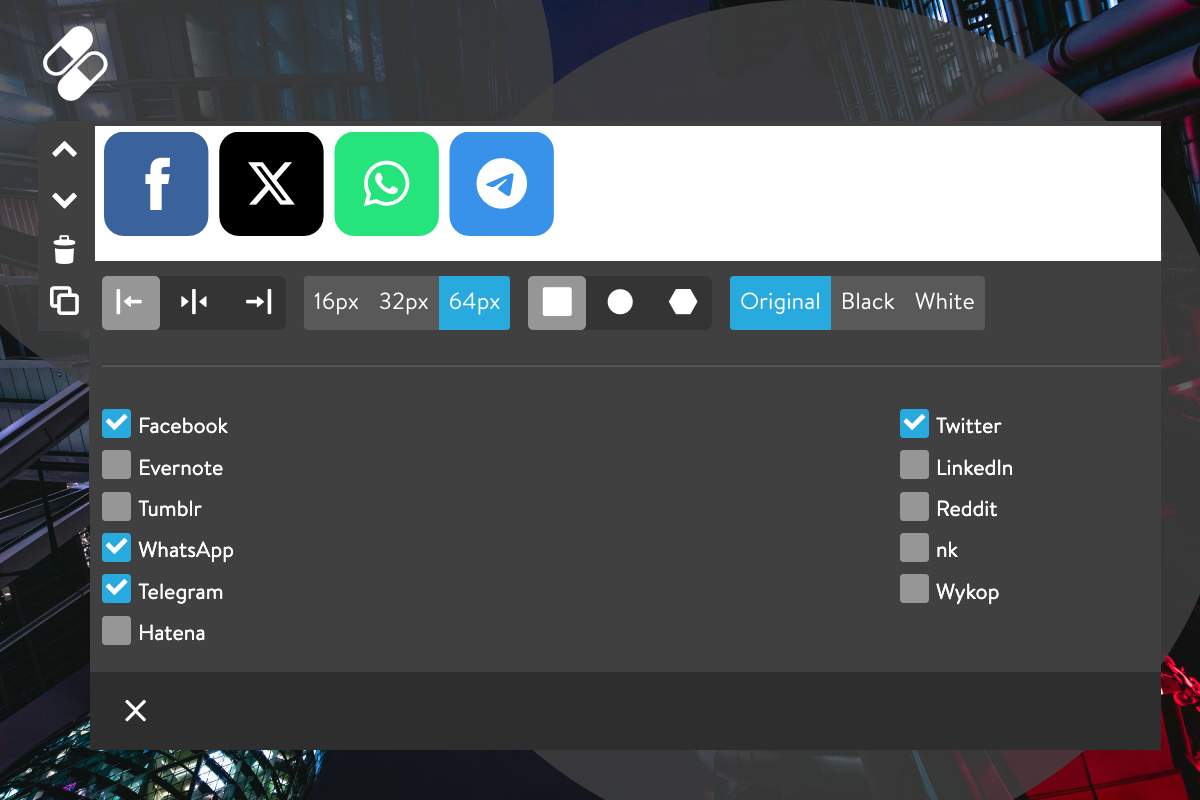Enable the Reddit checkbox
This screenshot has height=800, width=1200.
914,506
